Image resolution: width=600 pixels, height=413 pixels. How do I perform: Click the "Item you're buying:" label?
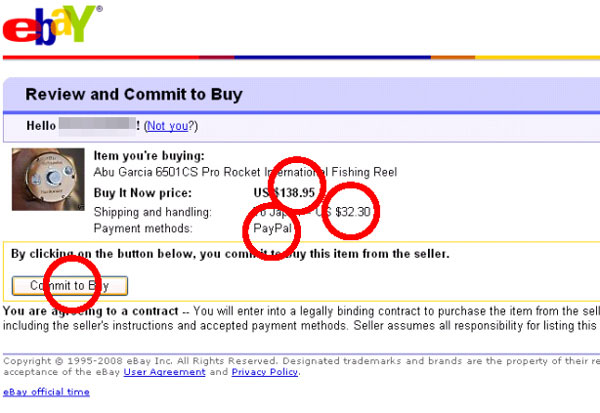coord(148,155)
